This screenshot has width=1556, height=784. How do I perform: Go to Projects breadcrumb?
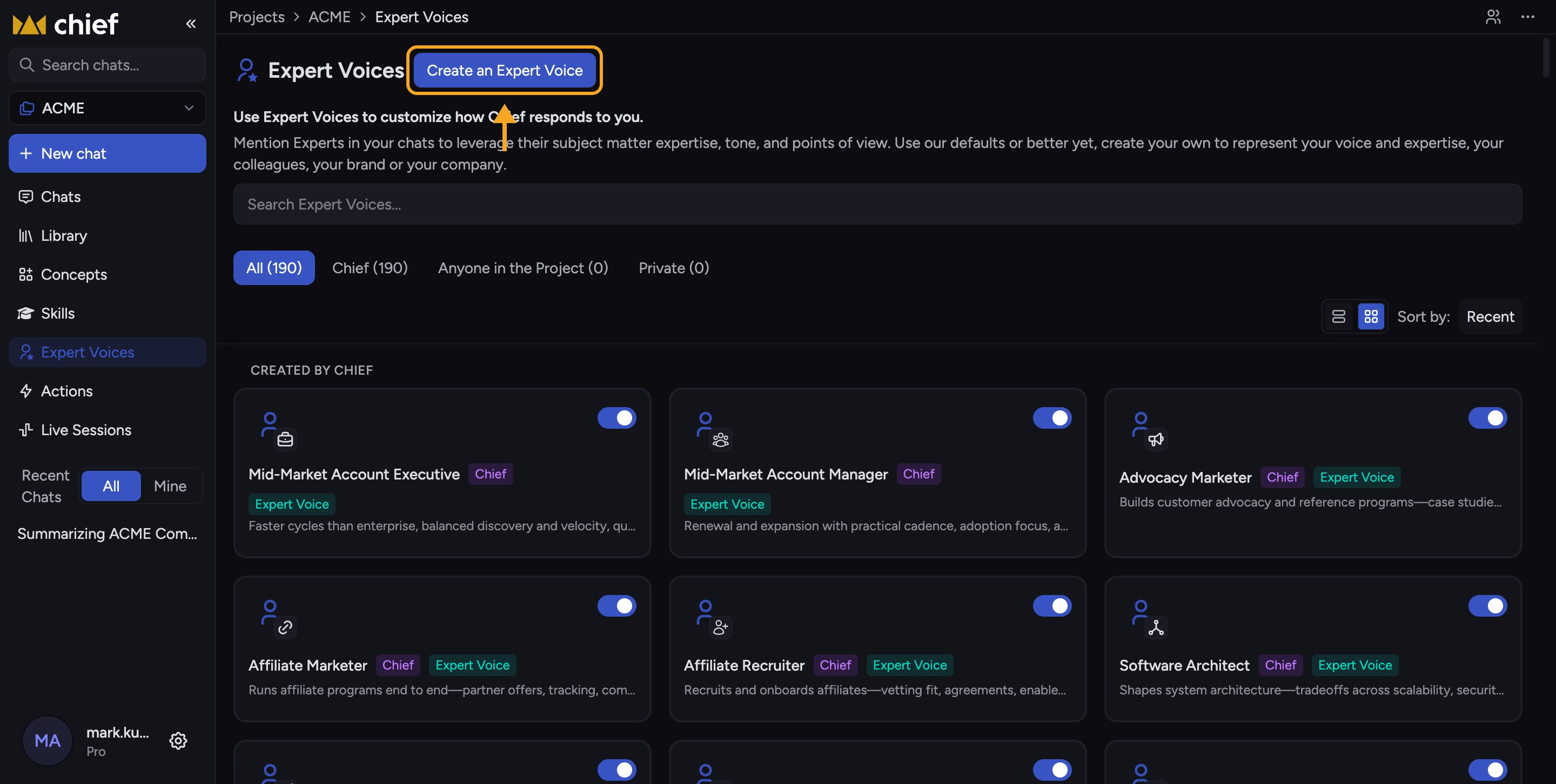pyautogui.click(x=257, y=17)
